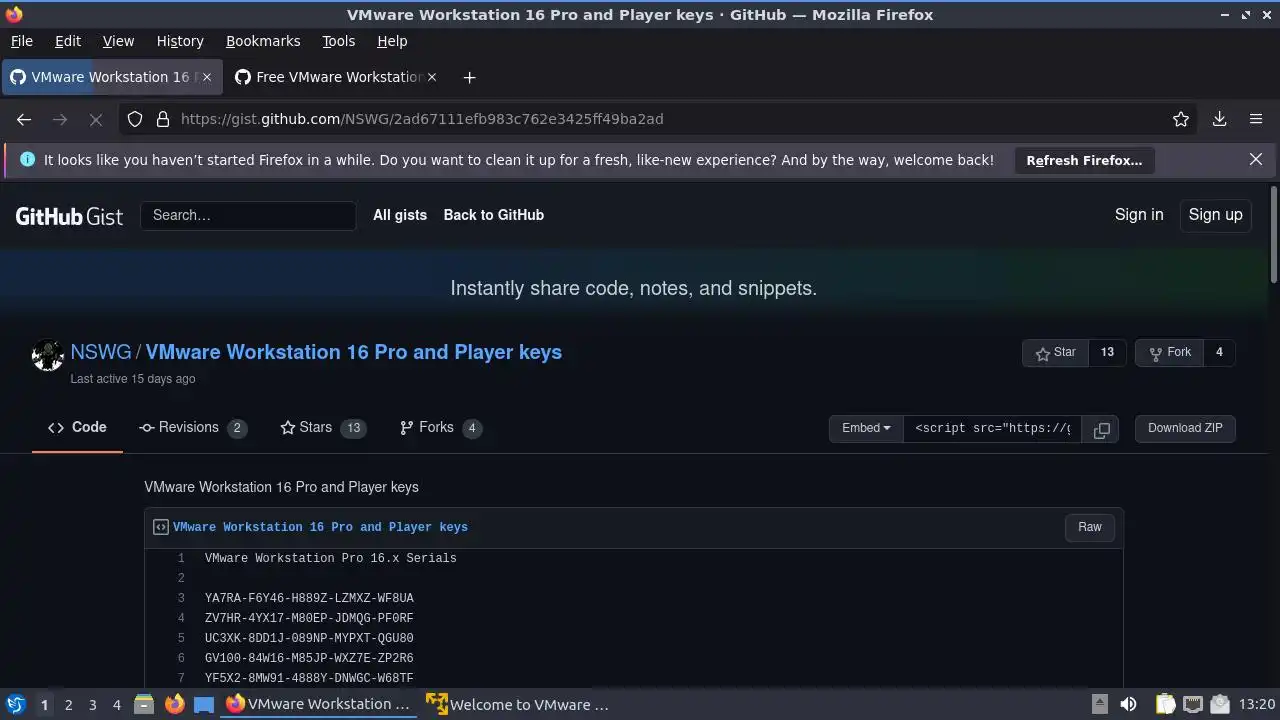Switch to virtual desktop 2

click(68, 705)
